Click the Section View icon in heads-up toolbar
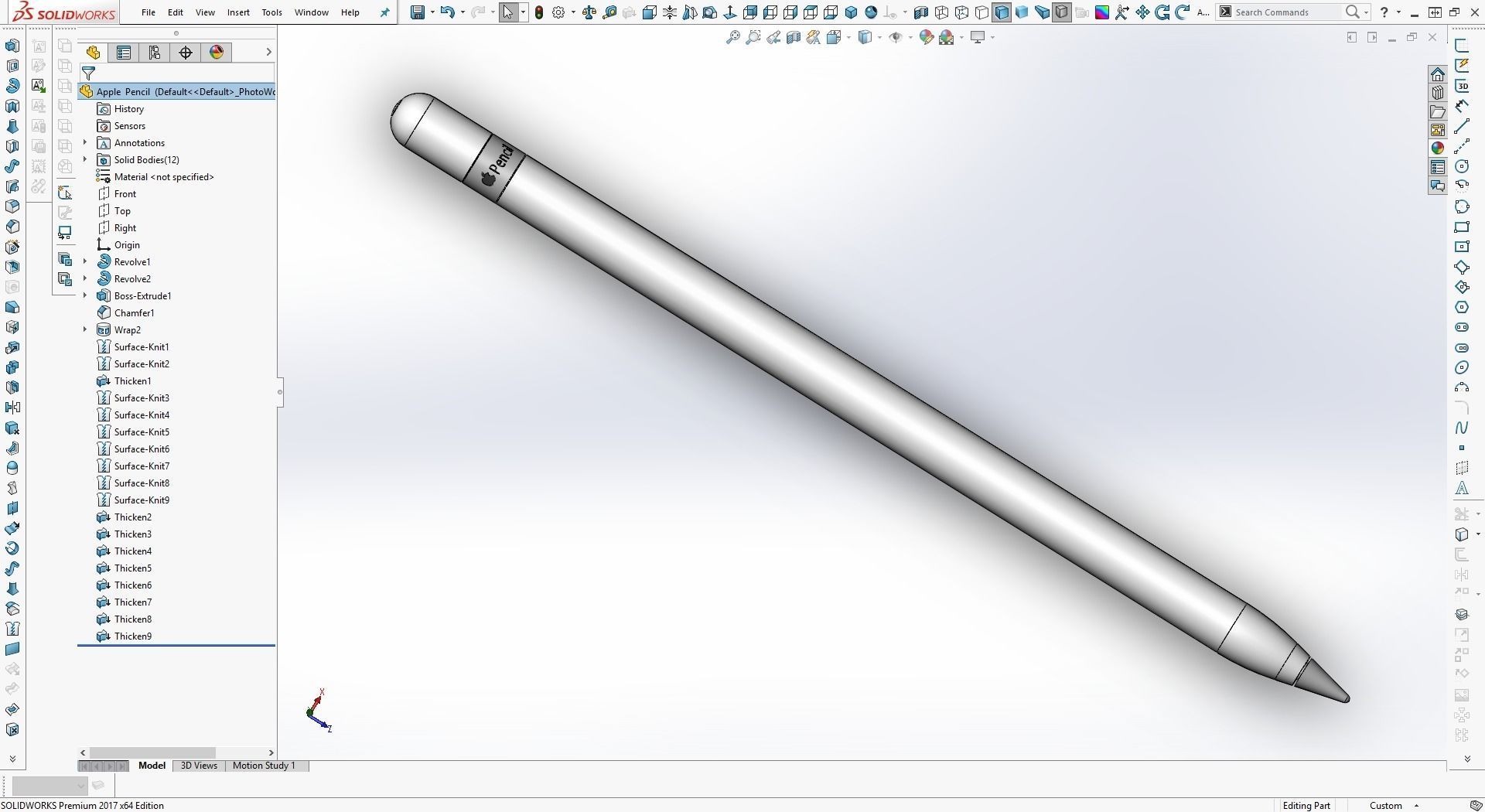 coord(794,37)
